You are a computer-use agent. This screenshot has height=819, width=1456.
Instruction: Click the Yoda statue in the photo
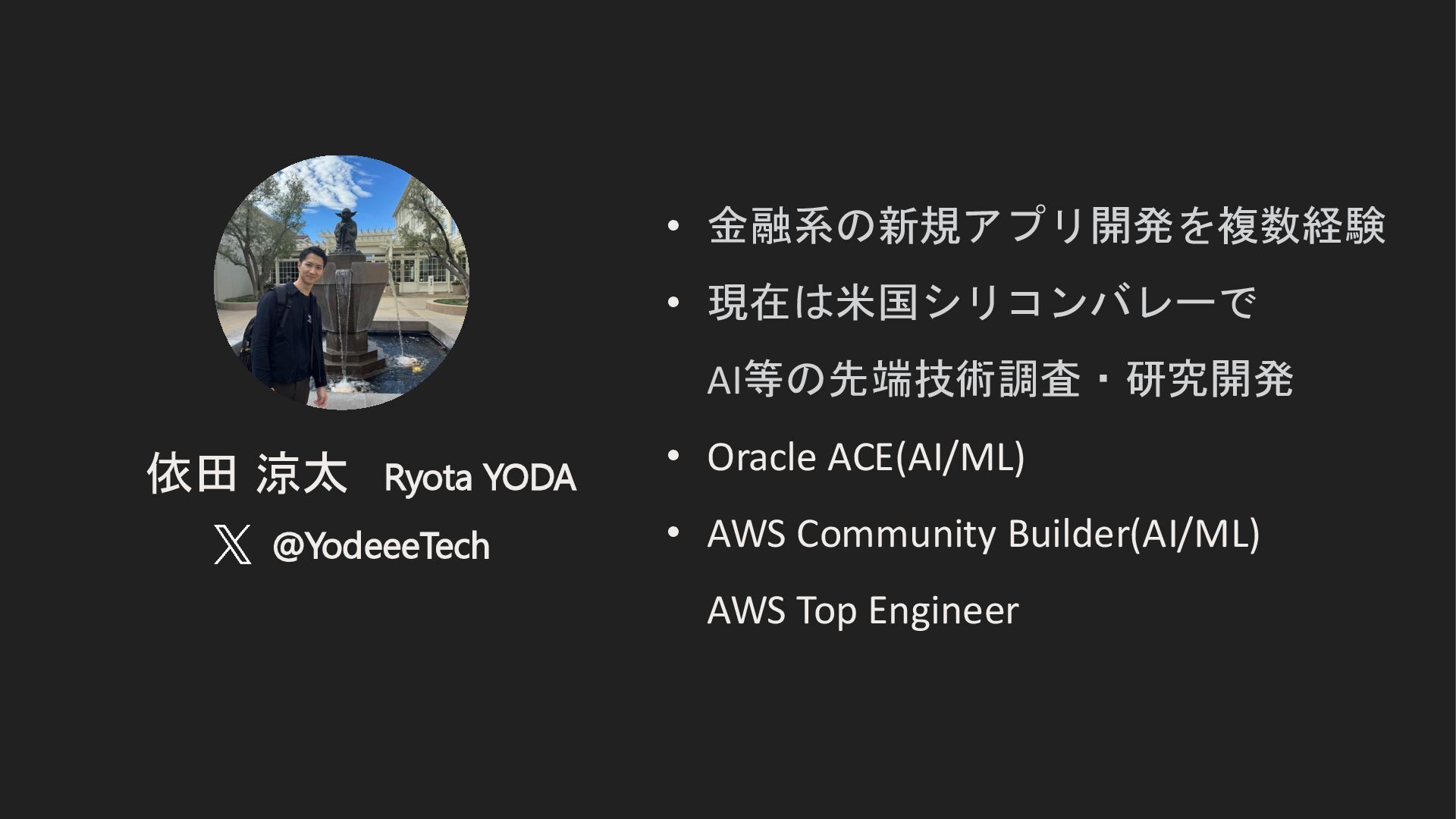(347, 230)
